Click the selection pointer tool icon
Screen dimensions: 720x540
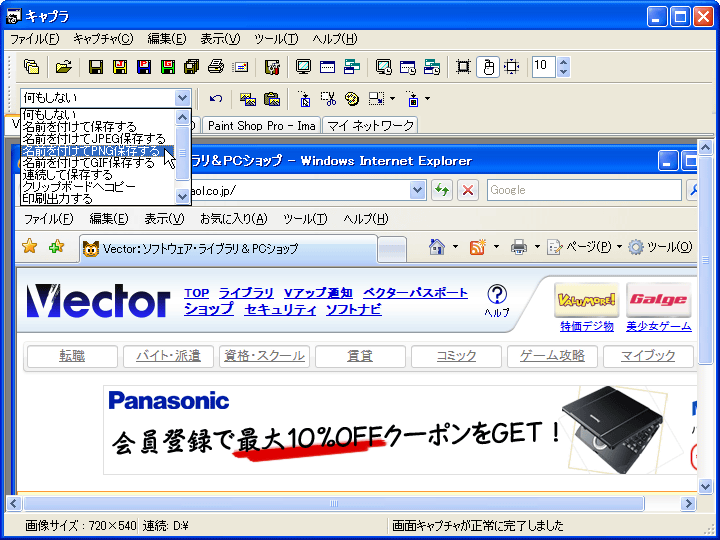[304, 98]
